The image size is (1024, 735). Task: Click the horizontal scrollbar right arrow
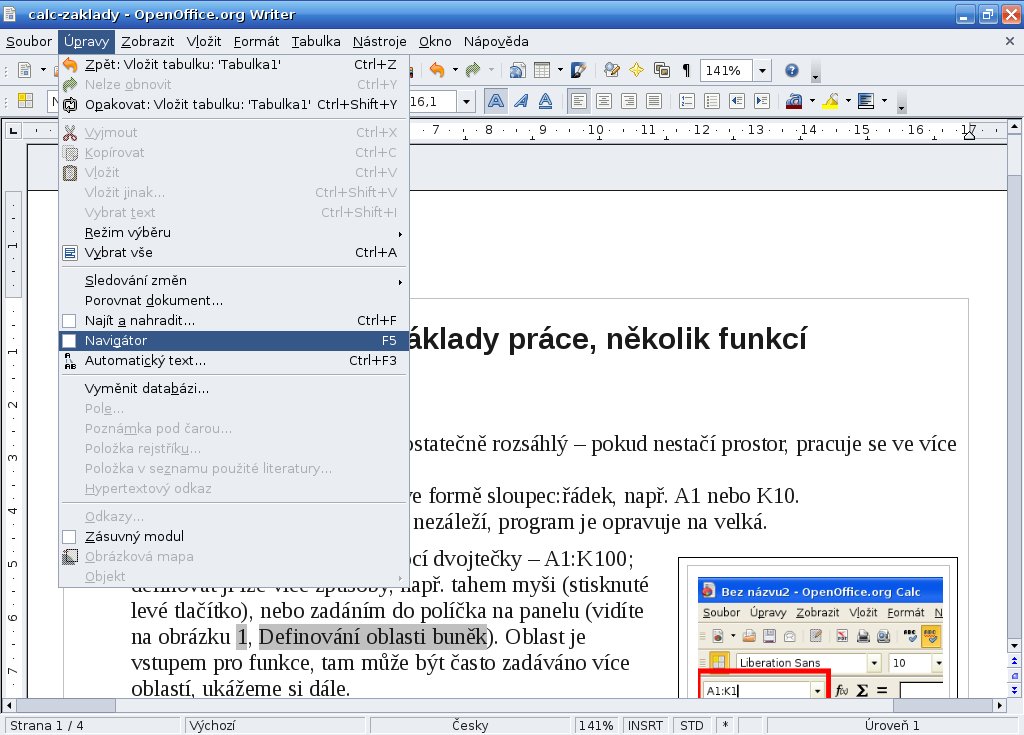pyautogui.click(x=1000, y=706)
